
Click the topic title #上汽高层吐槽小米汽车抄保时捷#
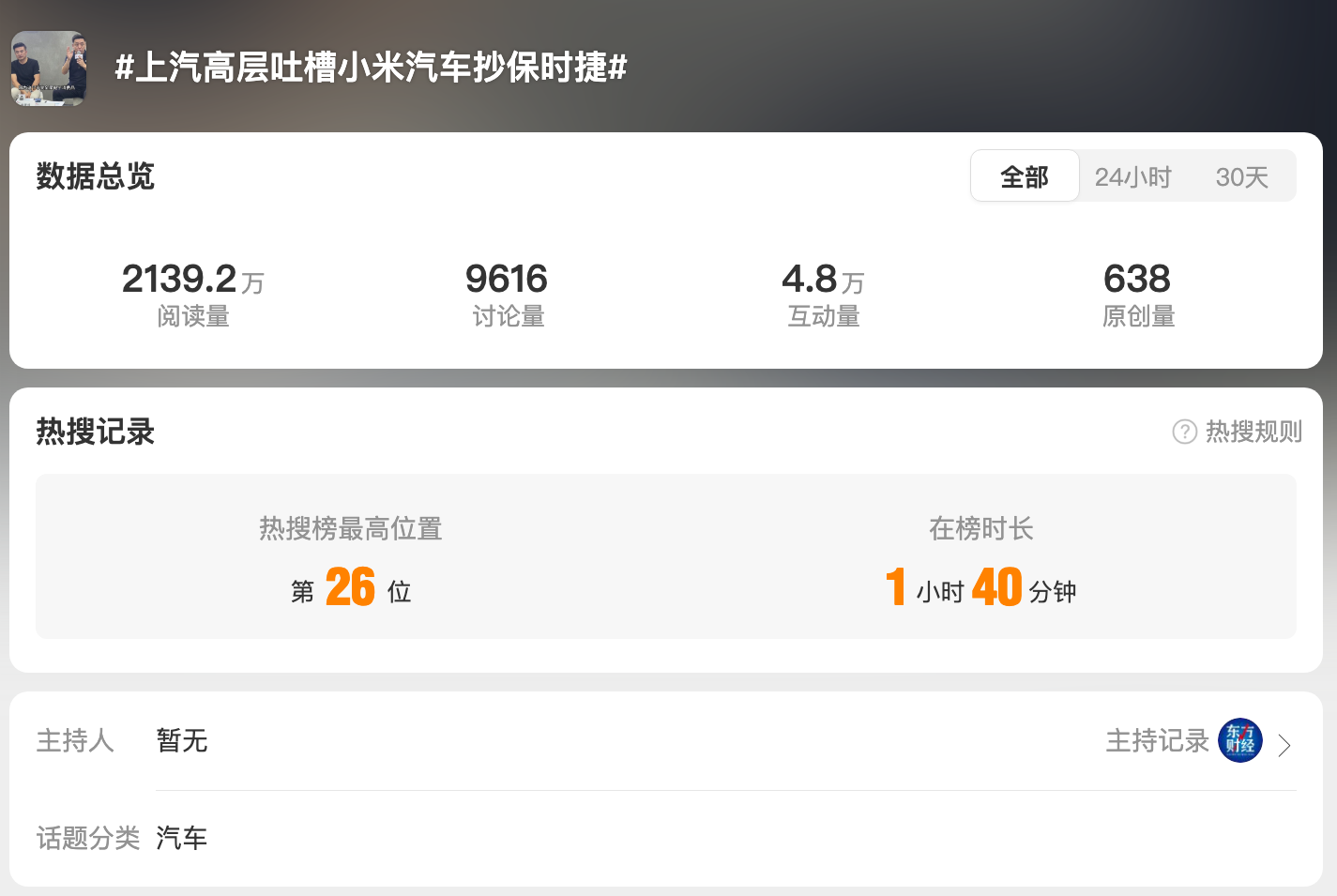click(371, 68)
